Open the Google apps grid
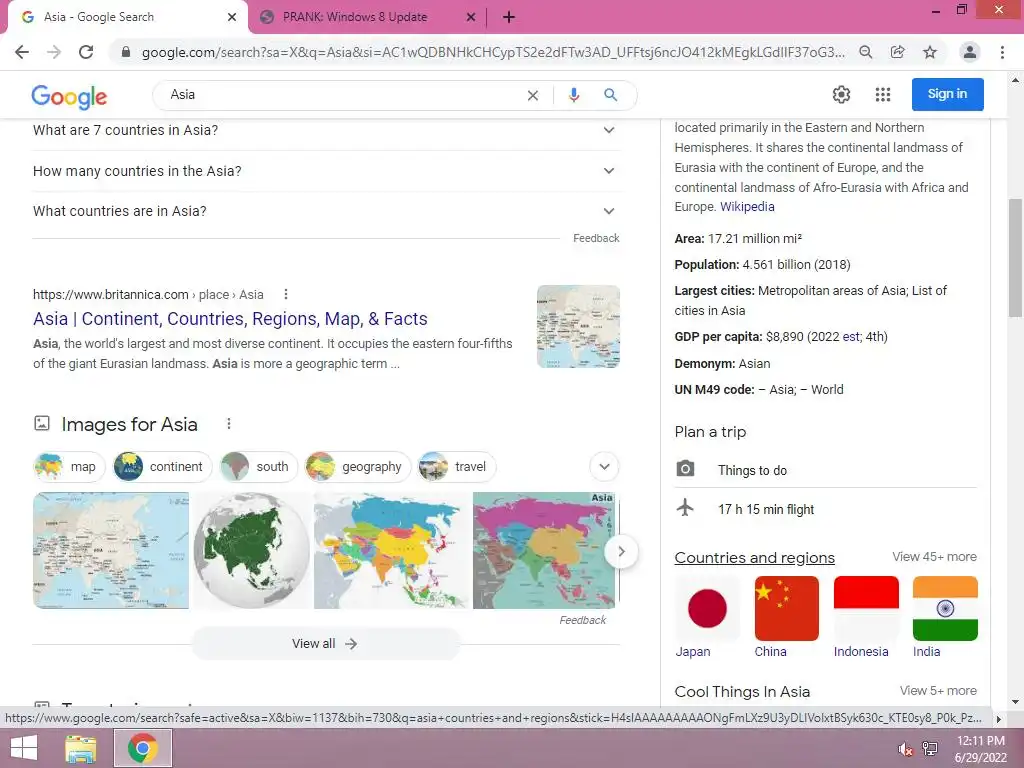Viewport: 1024px width, 768px height. click(x=883, y=95)
